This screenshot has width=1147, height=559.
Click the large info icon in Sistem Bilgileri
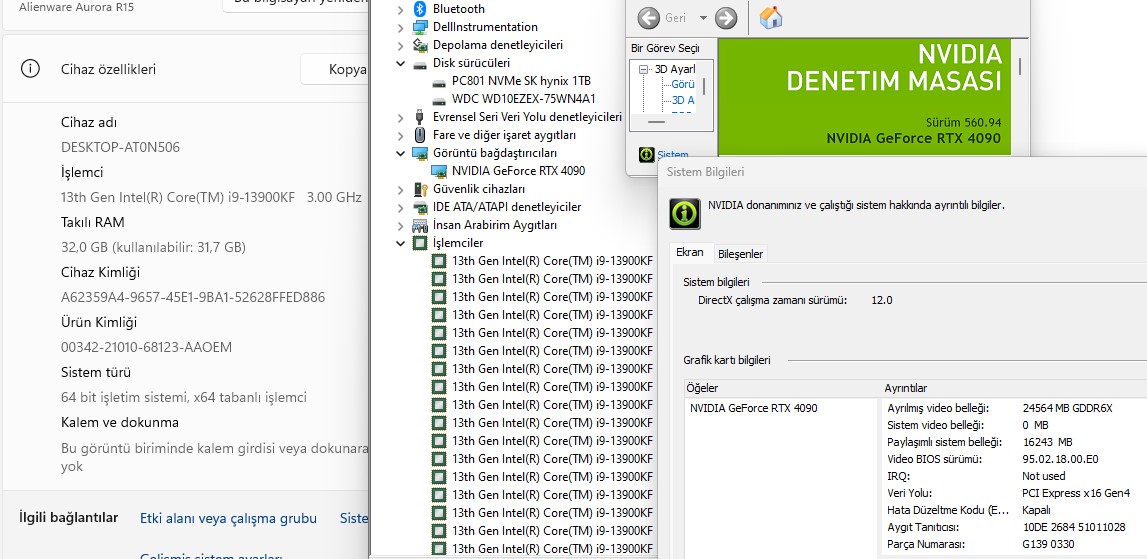(685, 214)
